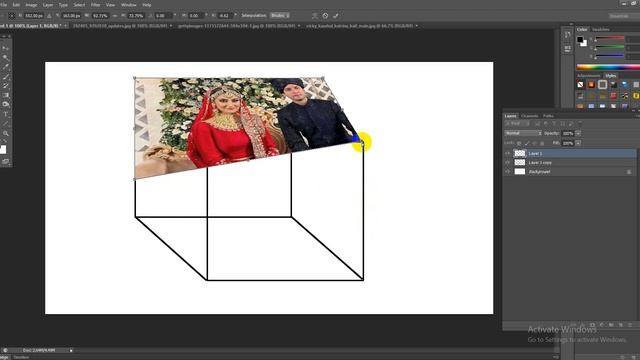The image size is (640, 360).
Task: Open the Normal blend mode dropdown
Action: (523, 133)
